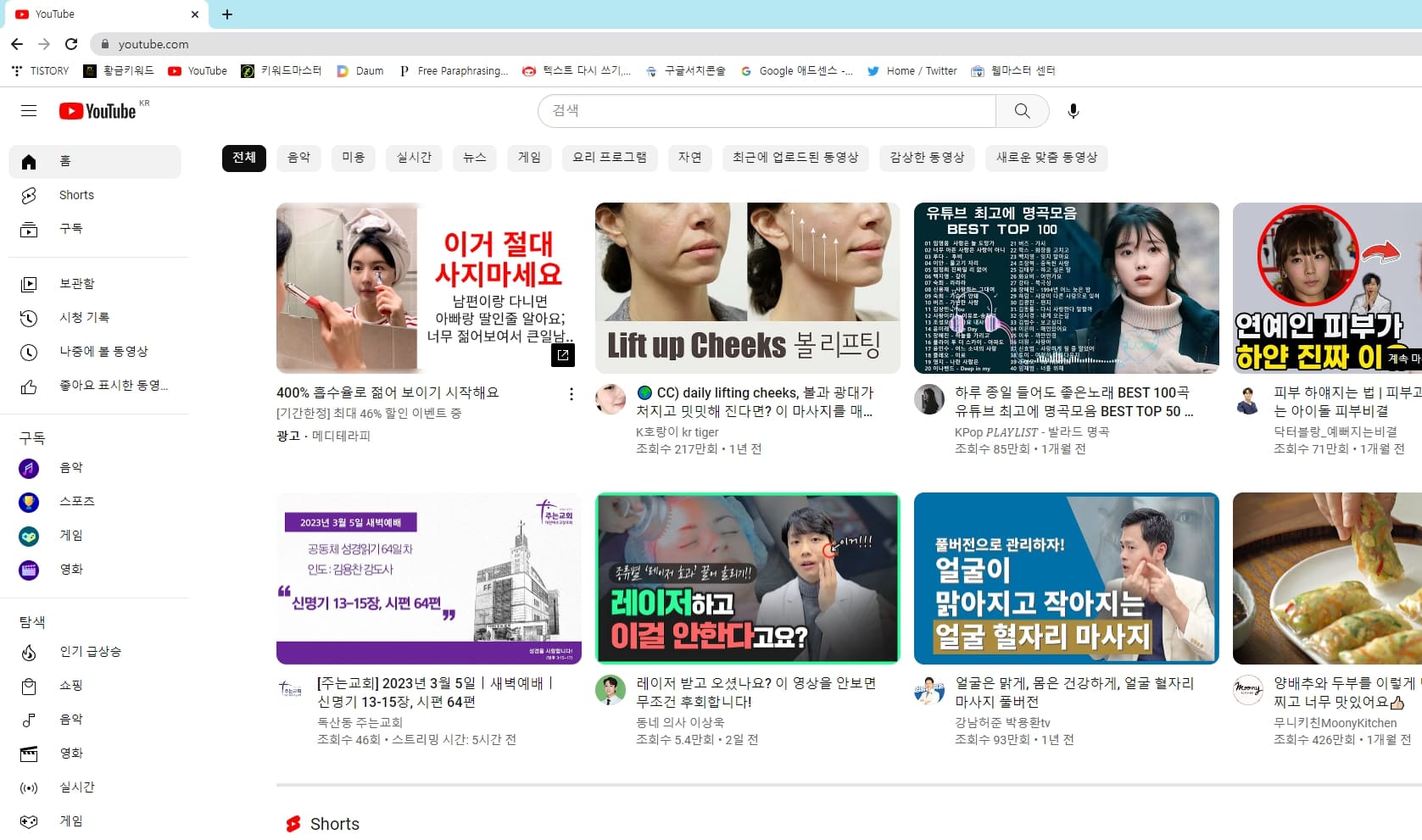
Task: Open Shorts from the sidebar
Action: 76,195
